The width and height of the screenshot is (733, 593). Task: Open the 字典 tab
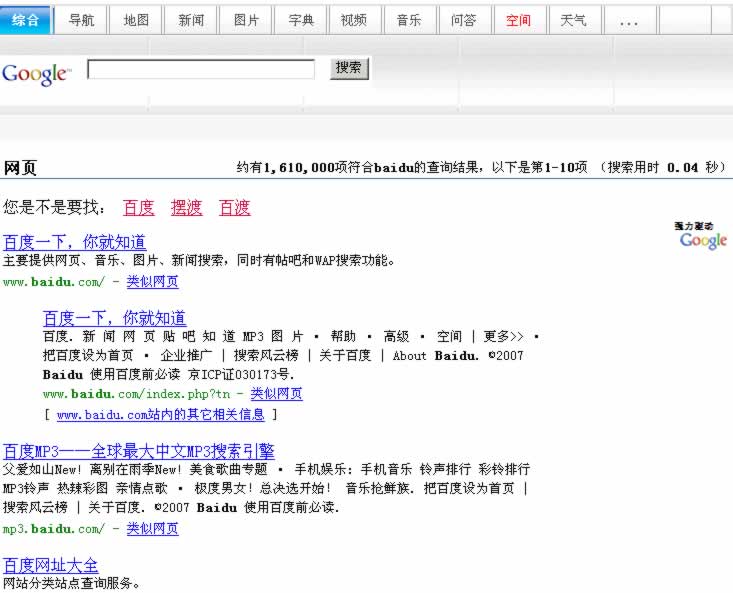(301, 20)
